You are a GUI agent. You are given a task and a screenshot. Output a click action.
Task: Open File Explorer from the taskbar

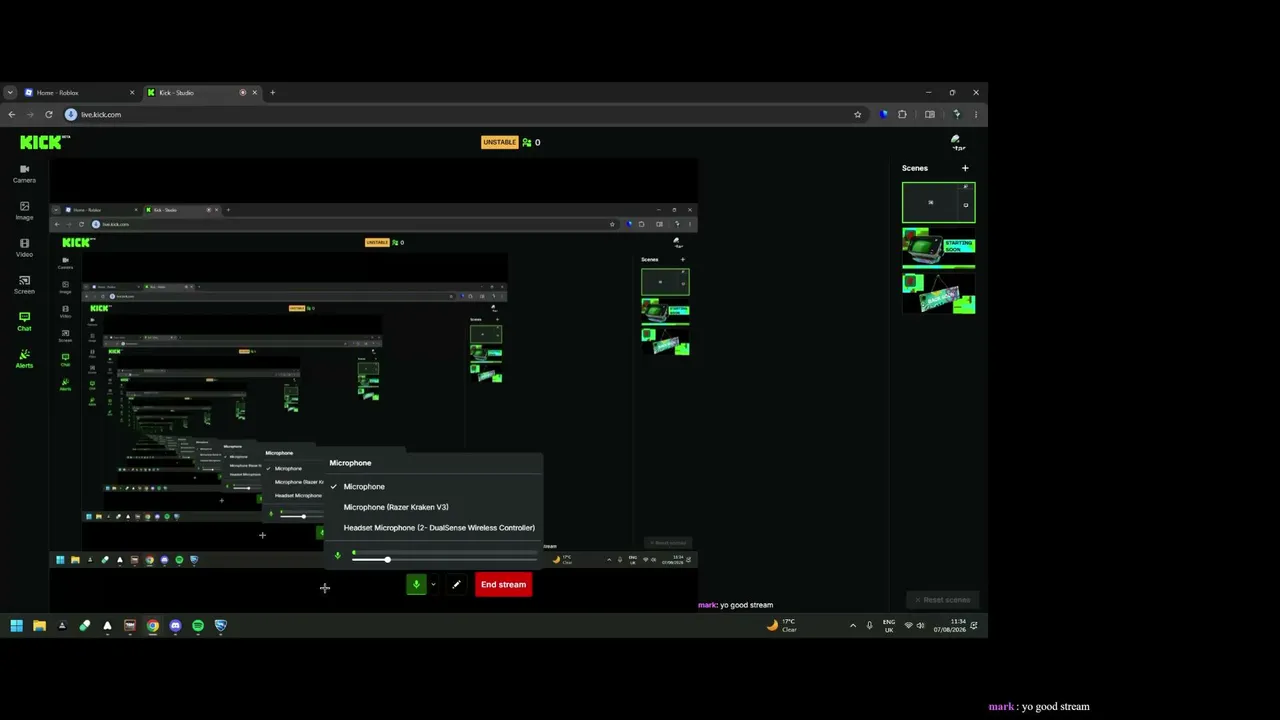pyautogui.click(x=39, y=626)
